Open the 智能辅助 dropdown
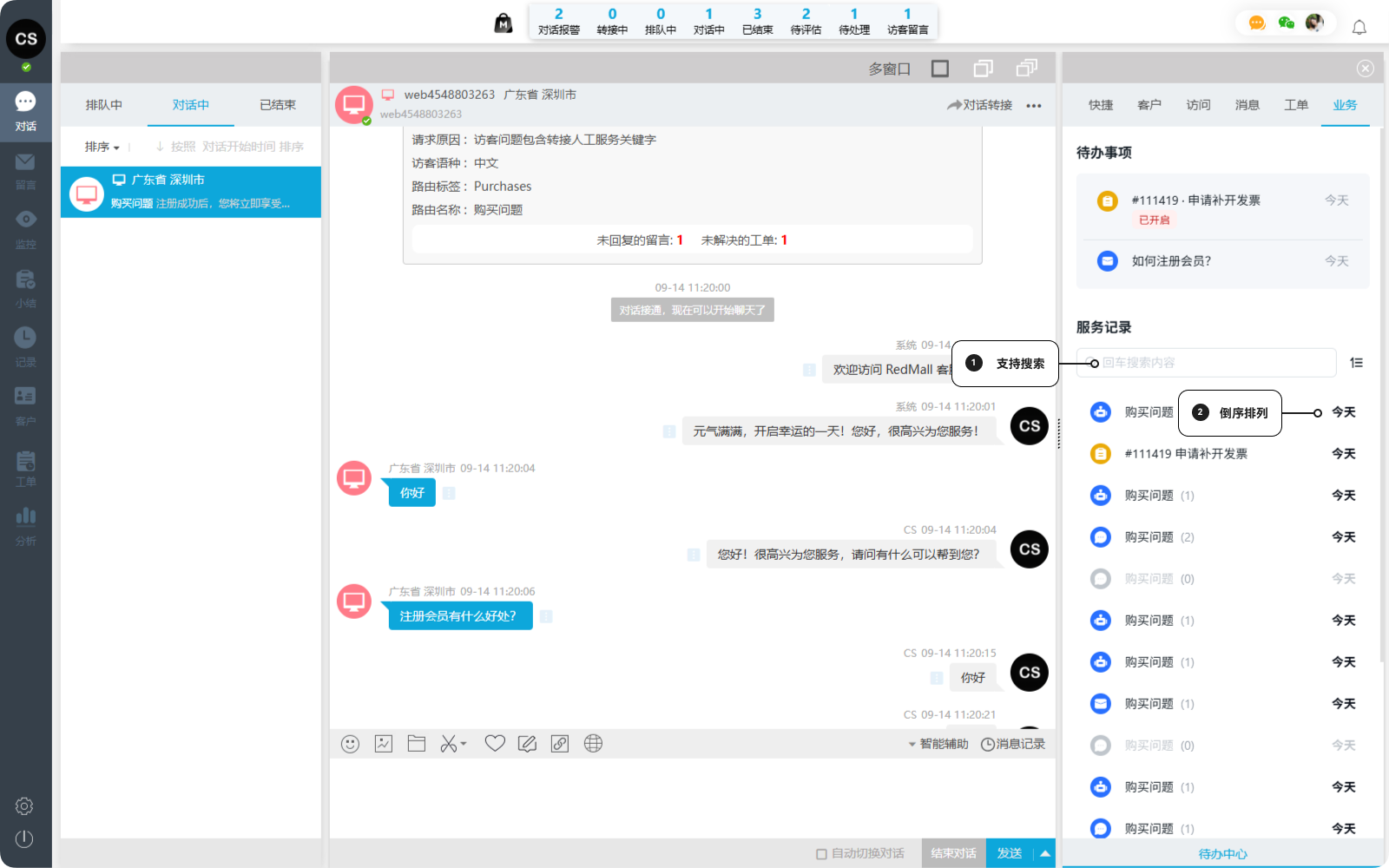The height and width of the screenshot is (868, 1389). point(938,744)
